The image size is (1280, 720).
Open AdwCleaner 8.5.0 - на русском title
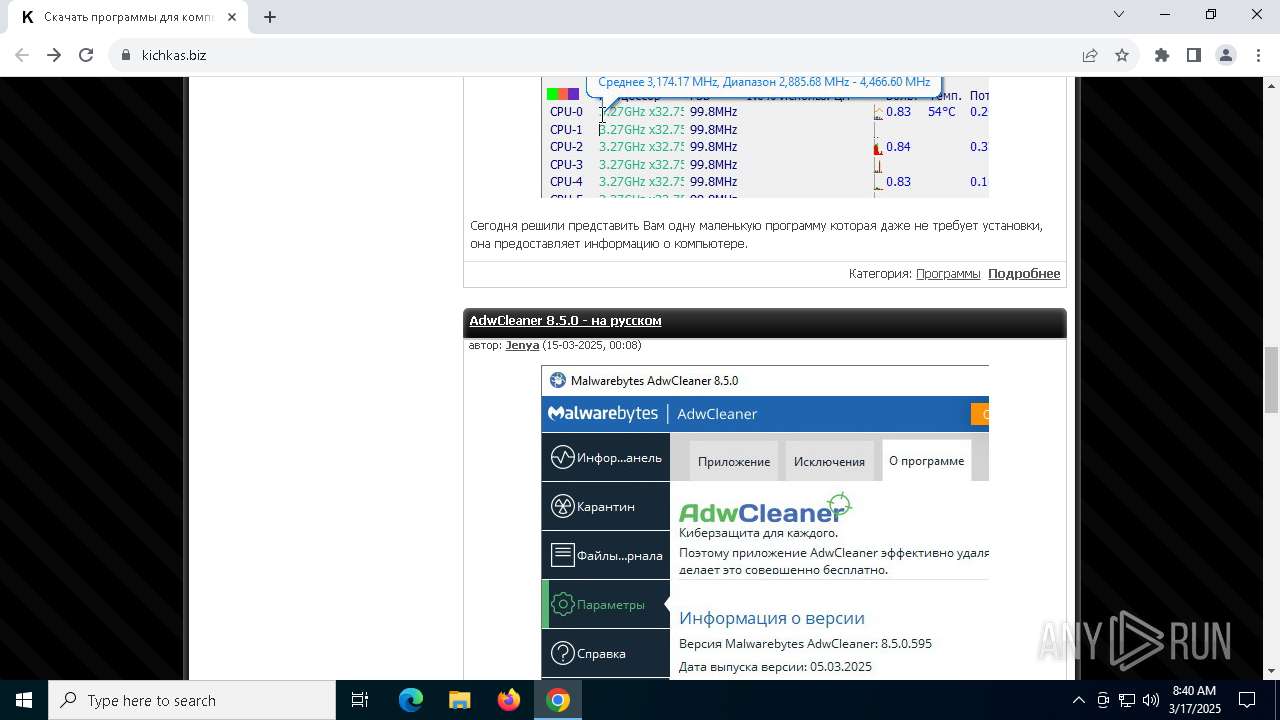coord(565,320)
